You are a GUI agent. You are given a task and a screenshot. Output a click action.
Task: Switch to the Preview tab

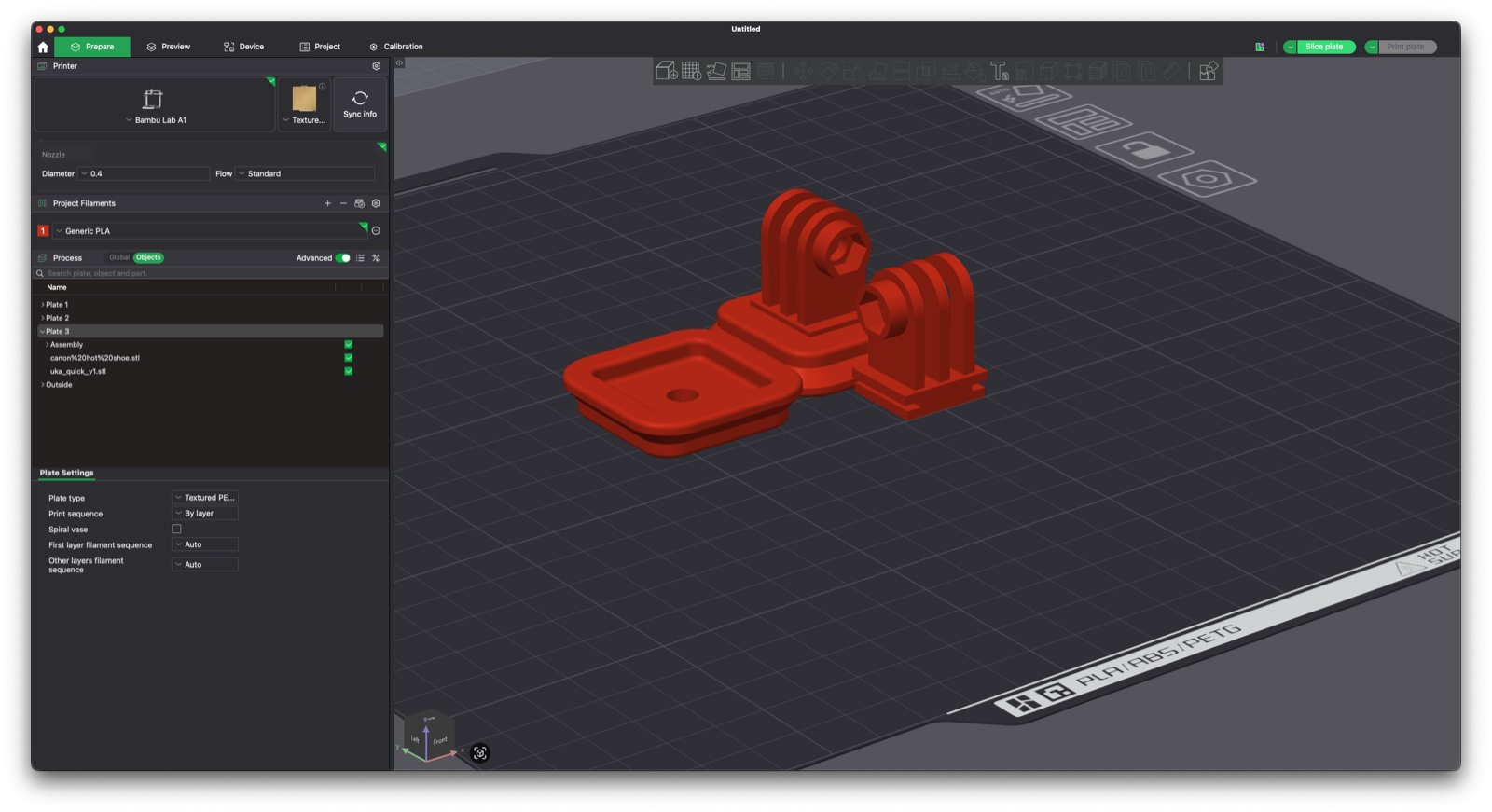[x=169, y=47]
